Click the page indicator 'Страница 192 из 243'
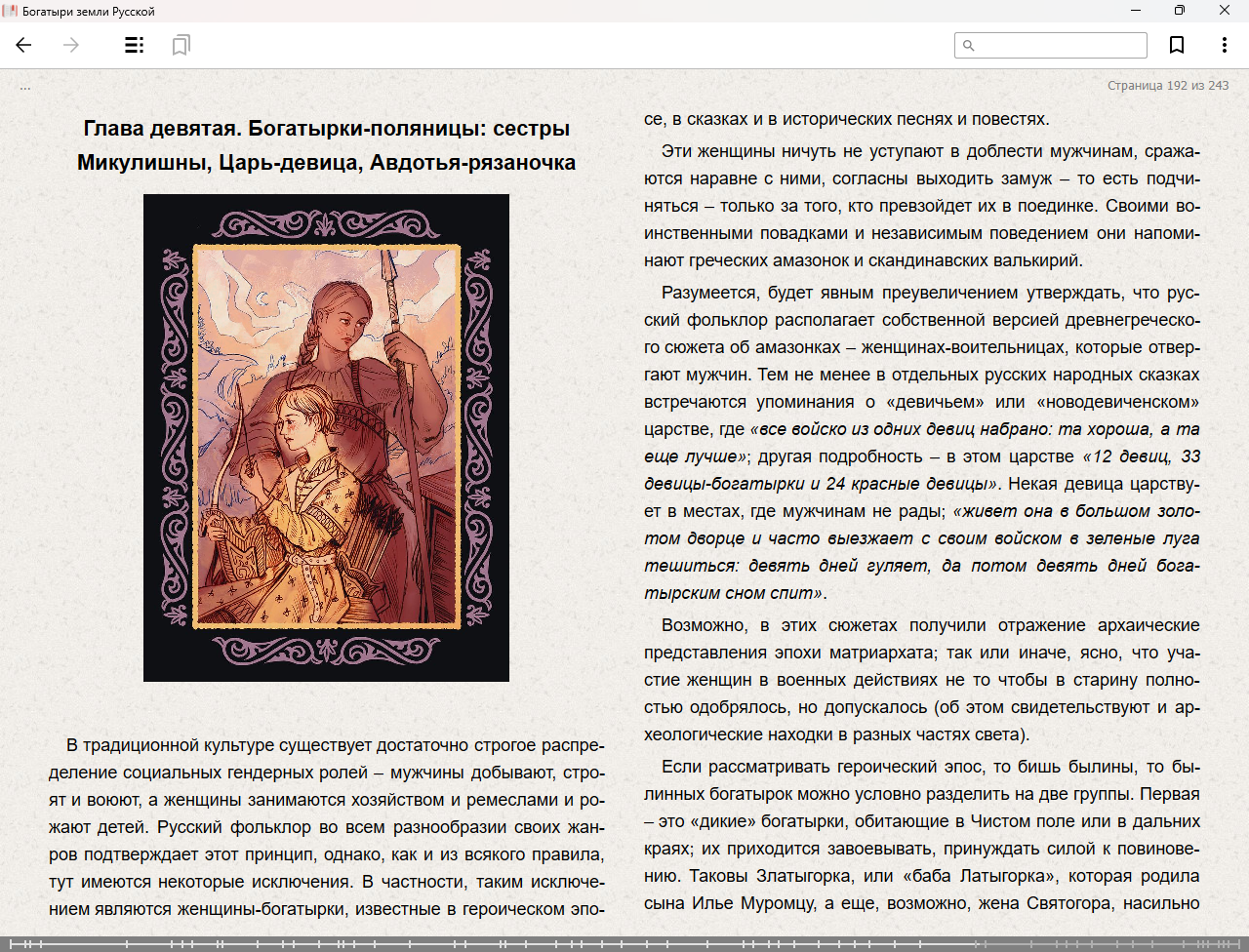 (1167, 86)
